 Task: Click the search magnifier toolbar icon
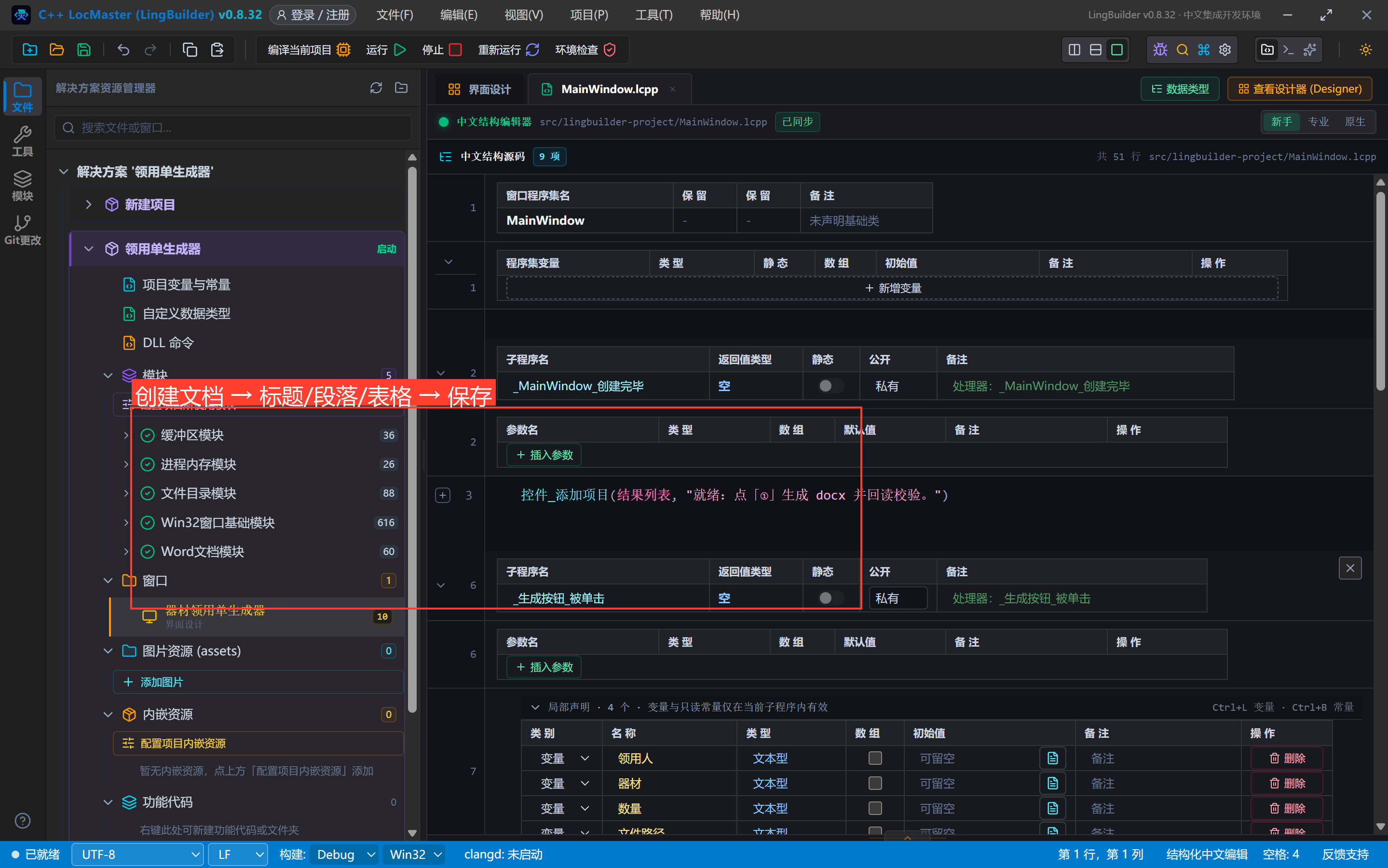pyautogui.click(x=1182, y=50)
